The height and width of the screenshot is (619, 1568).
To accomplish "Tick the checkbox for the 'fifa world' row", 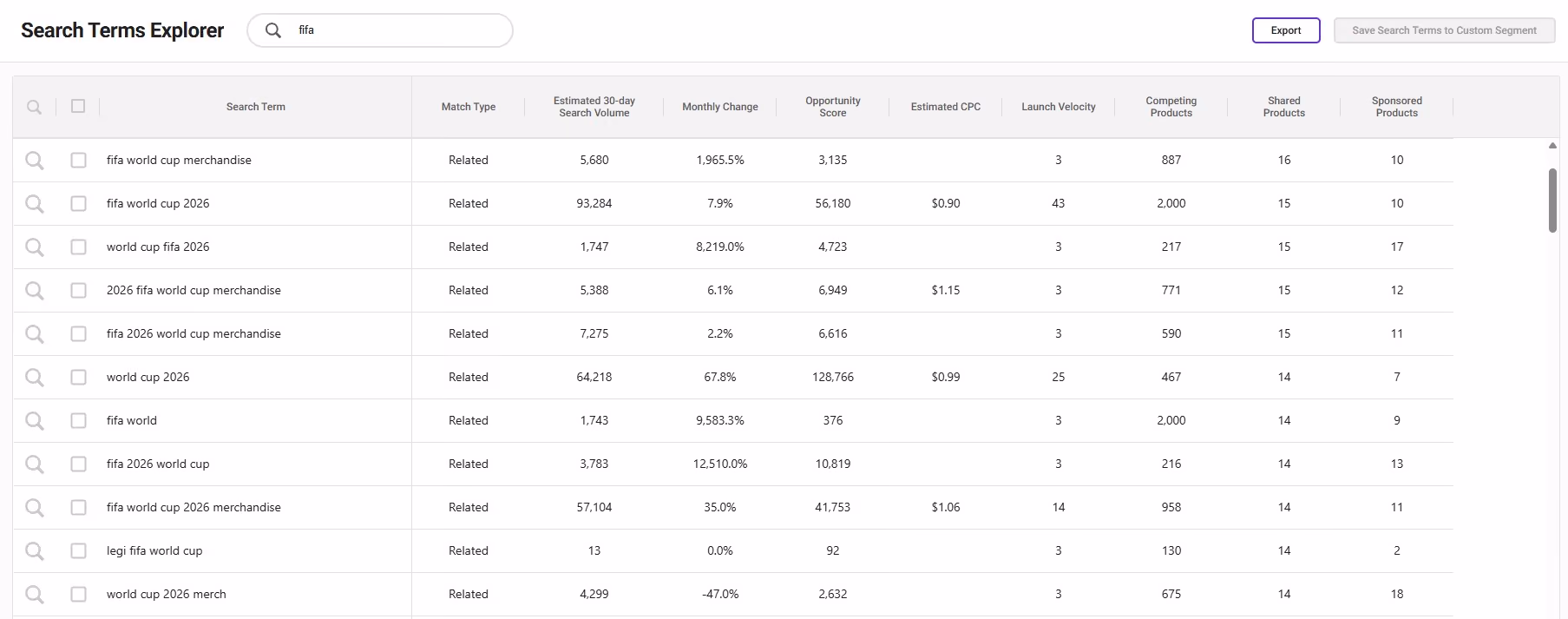I will tap(78, 420).
